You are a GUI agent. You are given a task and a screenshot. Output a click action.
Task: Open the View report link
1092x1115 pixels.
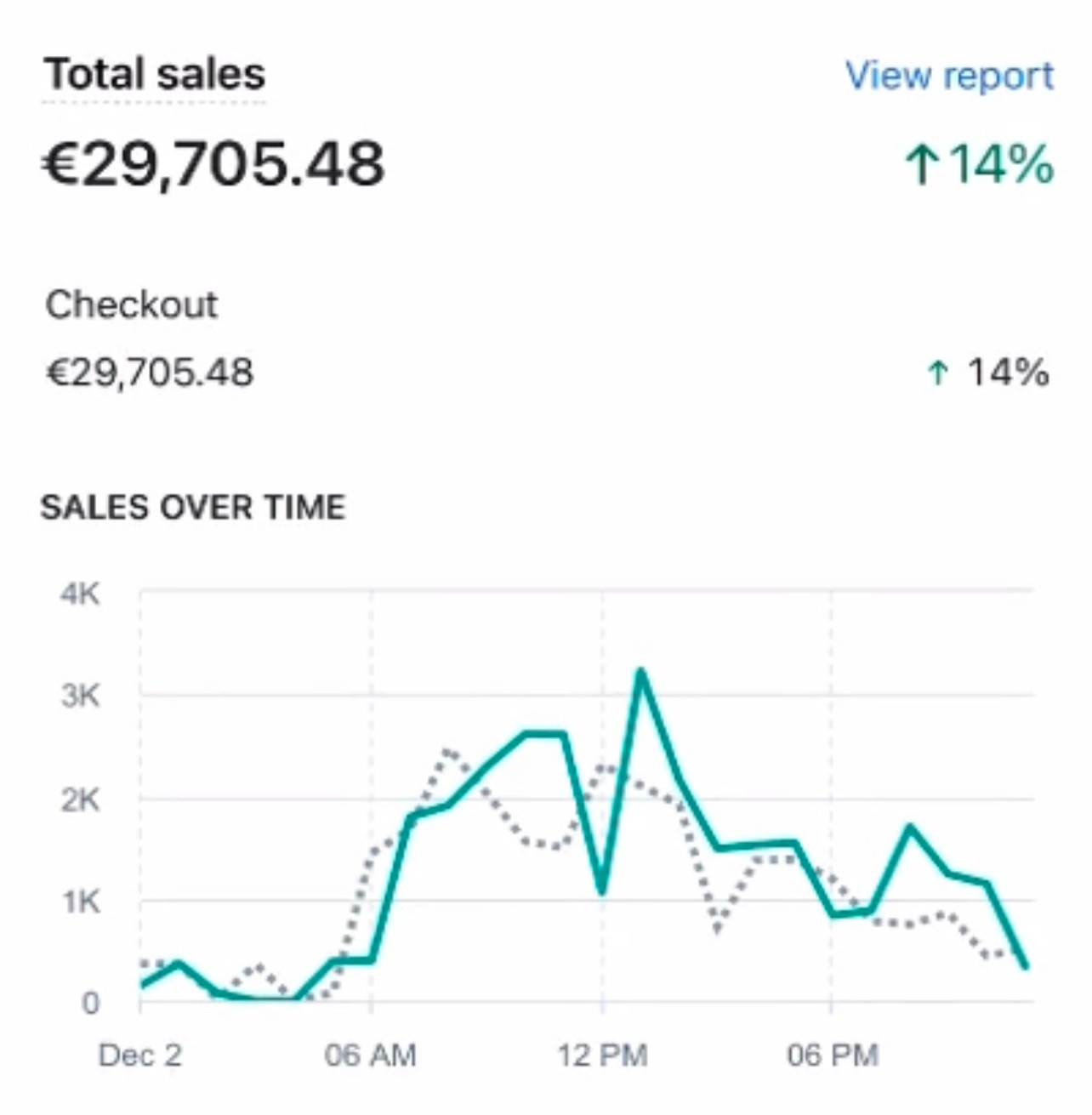(x=949, y=76)
